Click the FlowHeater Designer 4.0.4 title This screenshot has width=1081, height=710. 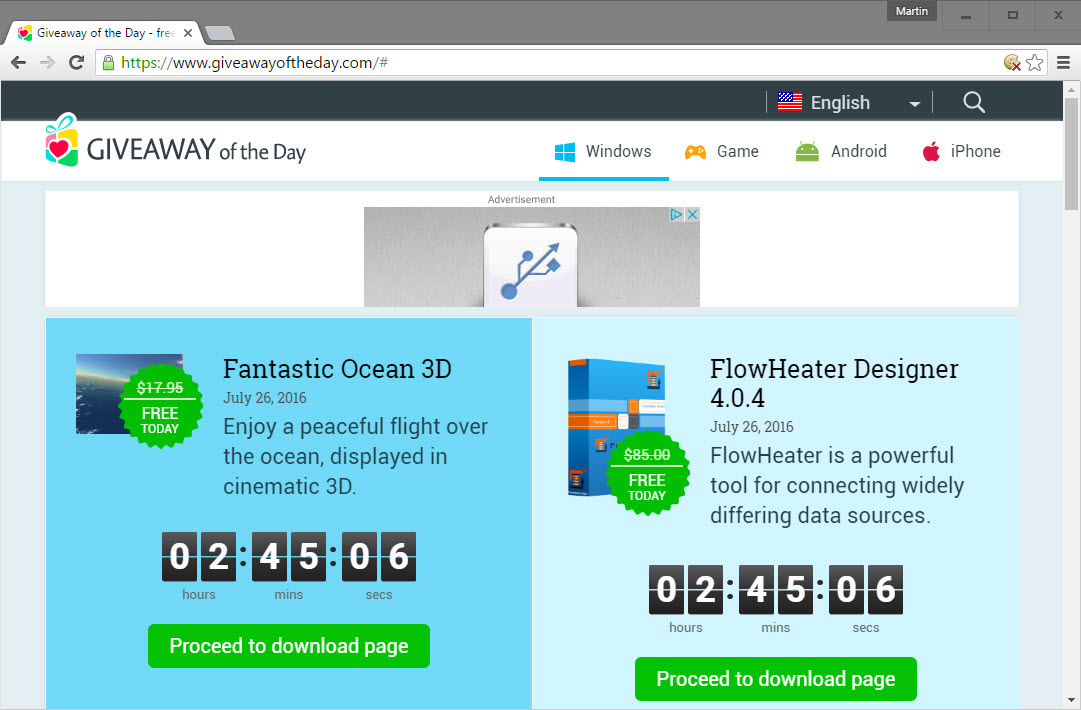point(834,383)
